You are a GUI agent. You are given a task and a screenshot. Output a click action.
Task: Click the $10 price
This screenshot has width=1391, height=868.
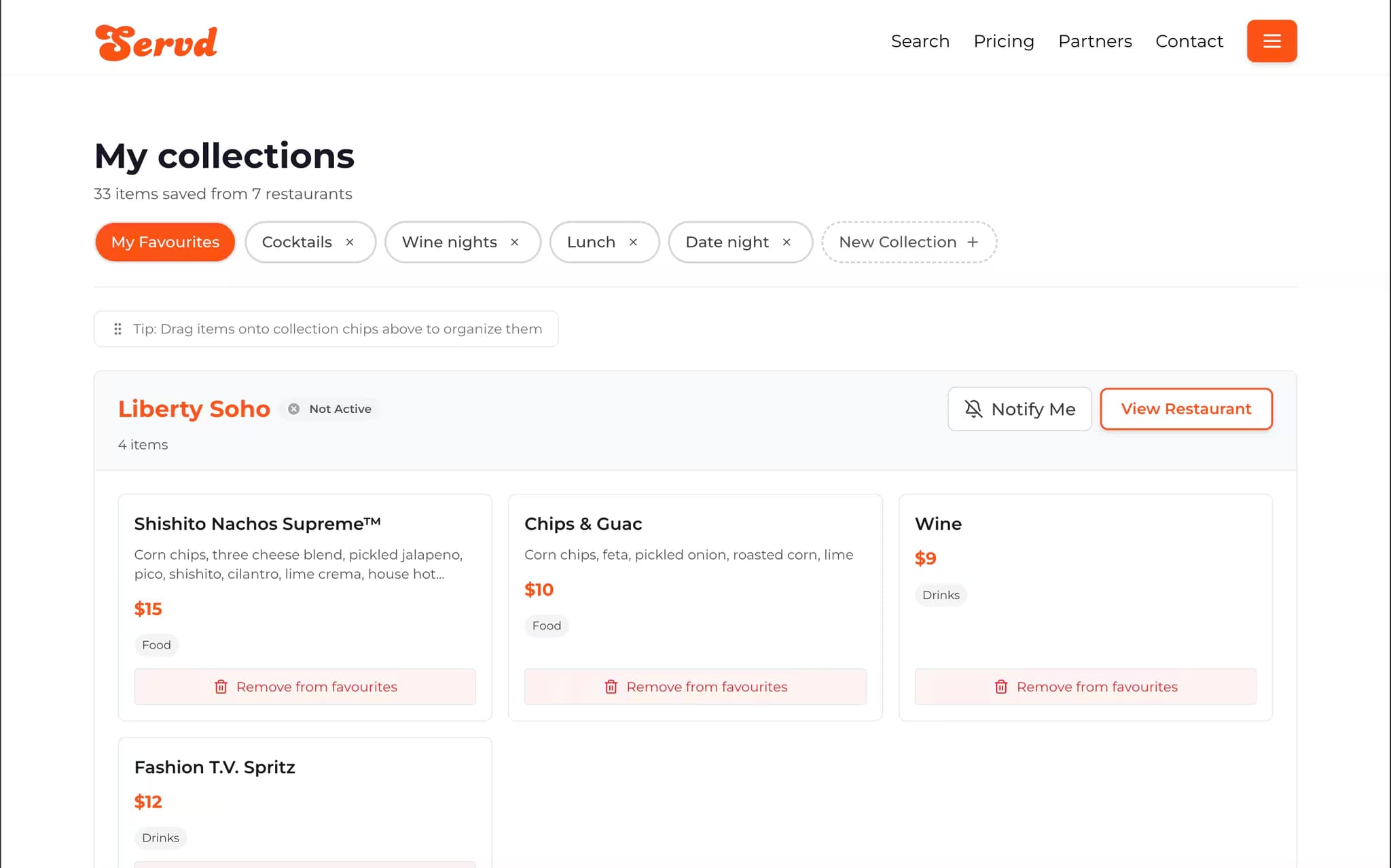pos(539,590)
